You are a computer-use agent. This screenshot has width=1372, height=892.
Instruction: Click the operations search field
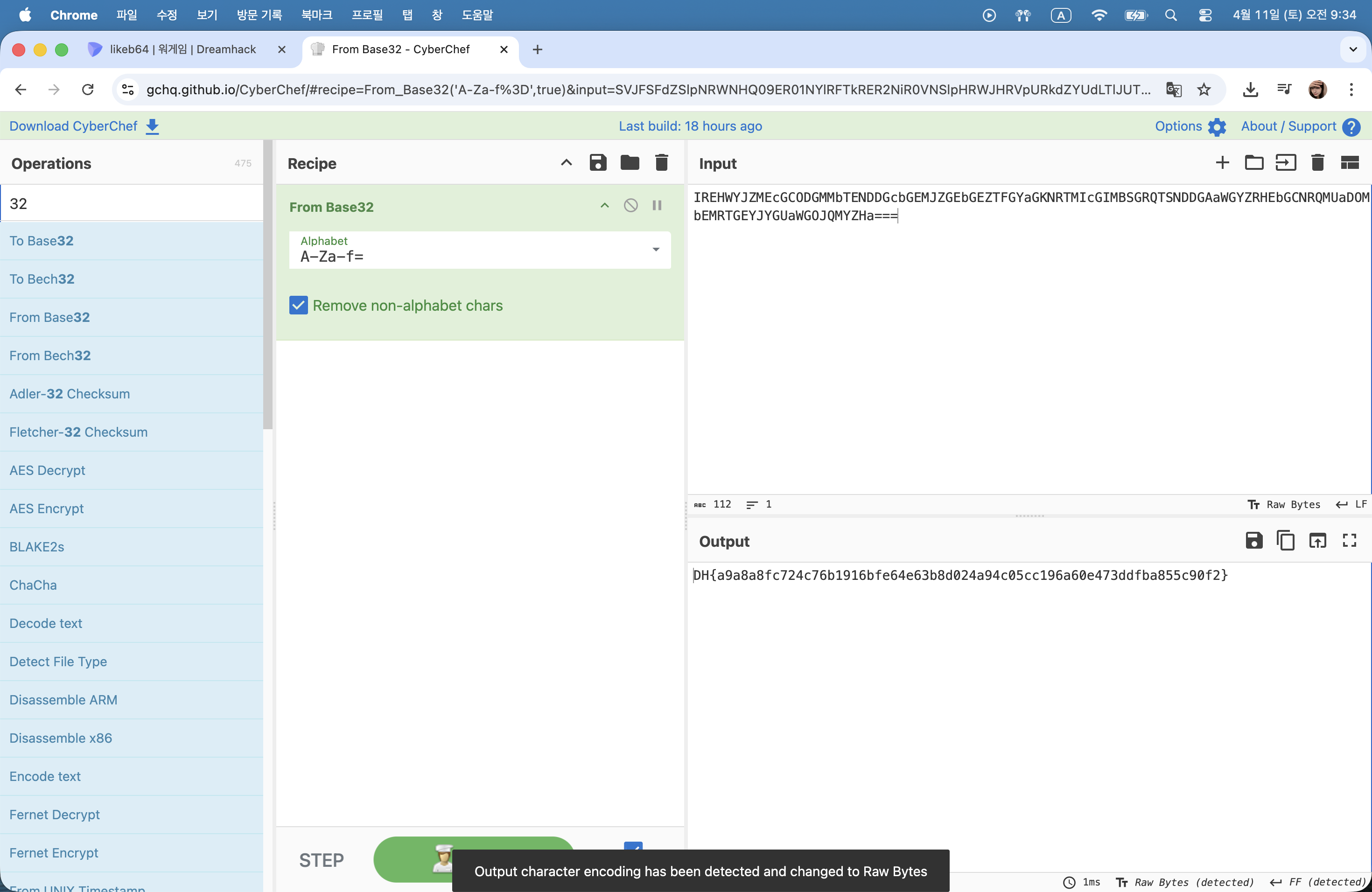tap(132, 203)
